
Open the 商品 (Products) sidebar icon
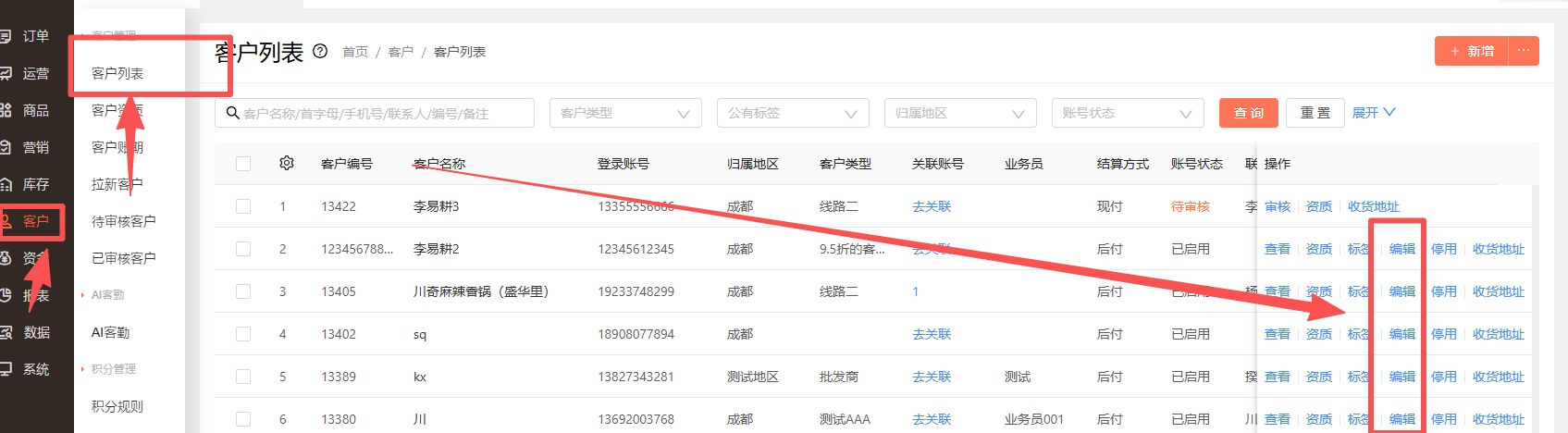tap(5, 110)
